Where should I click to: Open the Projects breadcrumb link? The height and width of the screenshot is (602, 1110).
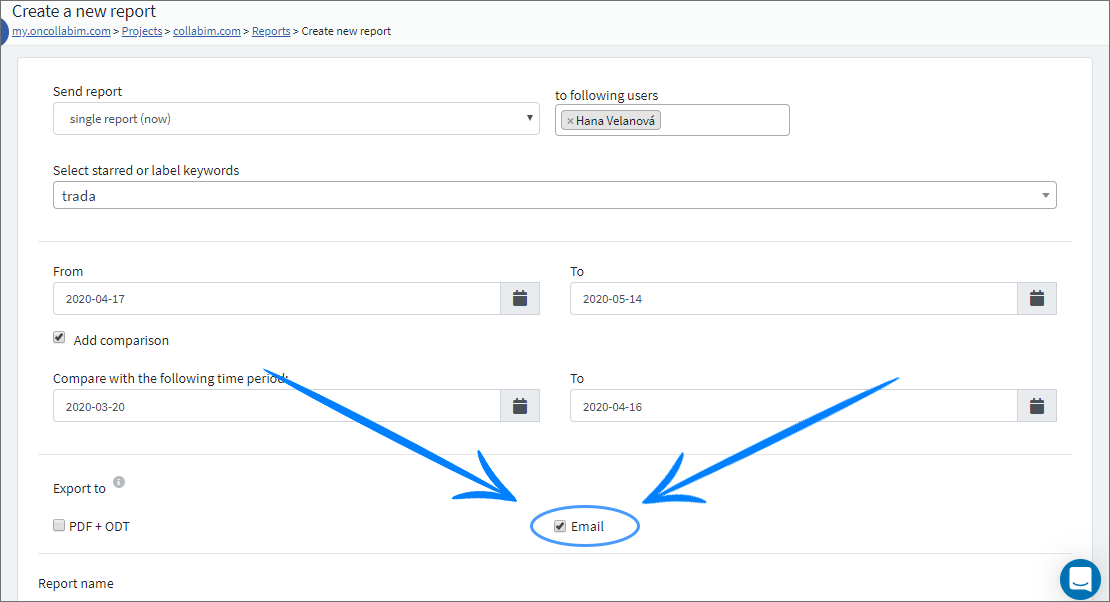tap(142, 31)
